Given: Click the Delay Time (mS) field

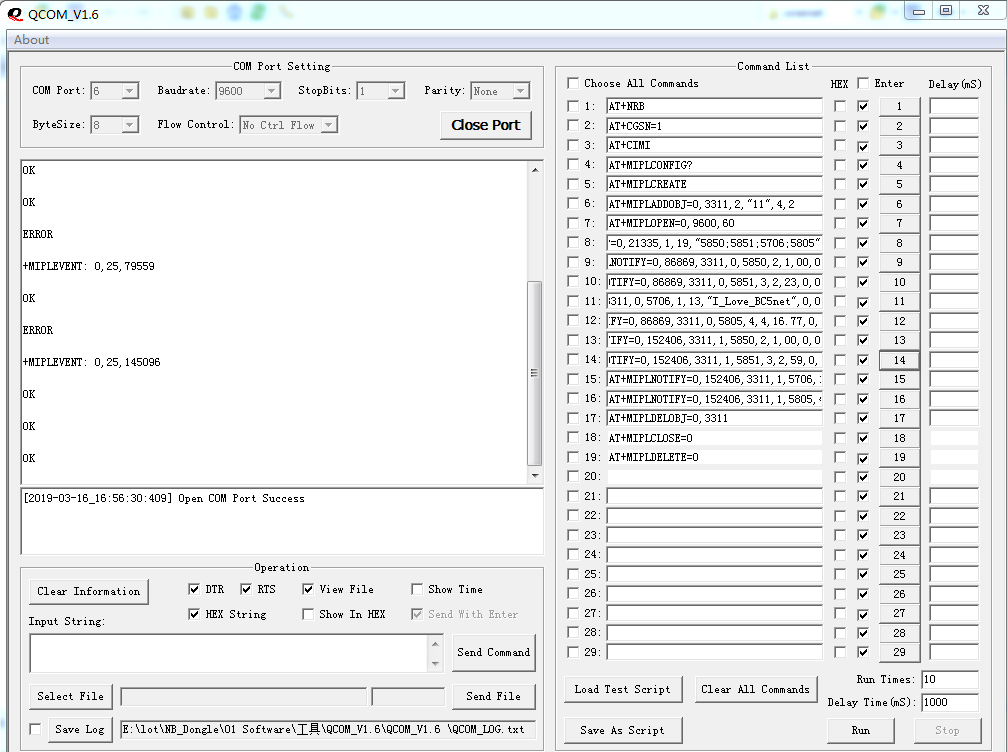Looking at the screenshot, I should pos(950,703).
